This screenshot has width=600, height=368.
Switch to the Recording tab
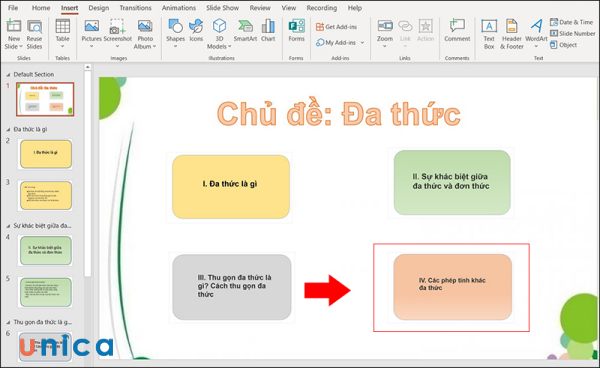[322, 8]
